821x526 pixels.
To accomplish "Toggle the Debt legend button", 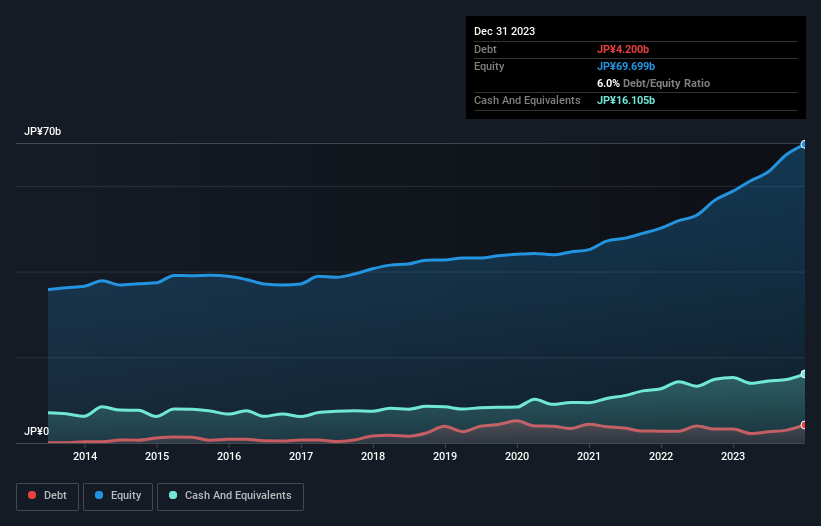I will [48, 496].
